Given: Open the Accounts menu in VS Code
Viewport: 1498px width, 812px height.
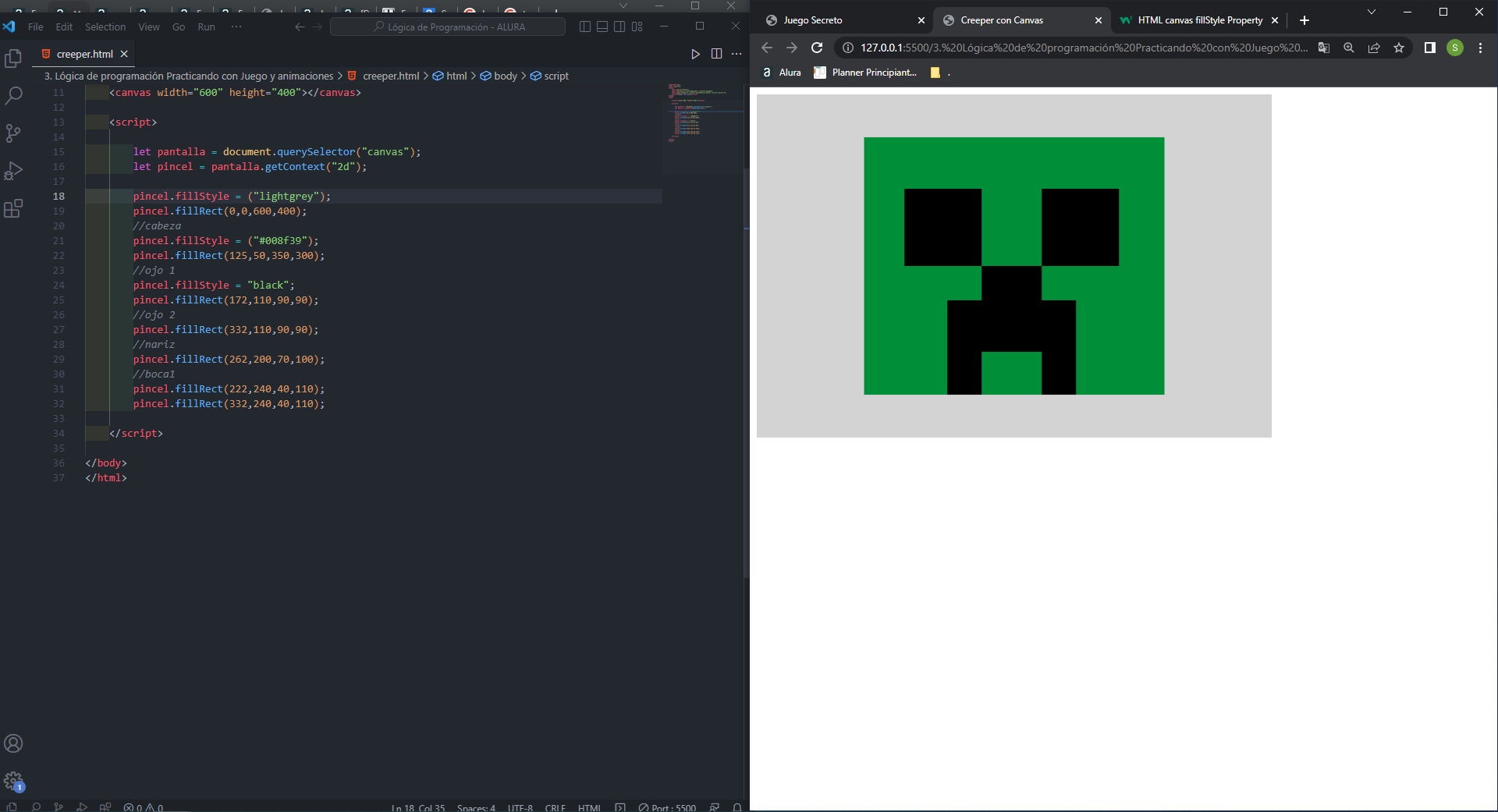Looking at the screenshot, I should tap(13, 743).
